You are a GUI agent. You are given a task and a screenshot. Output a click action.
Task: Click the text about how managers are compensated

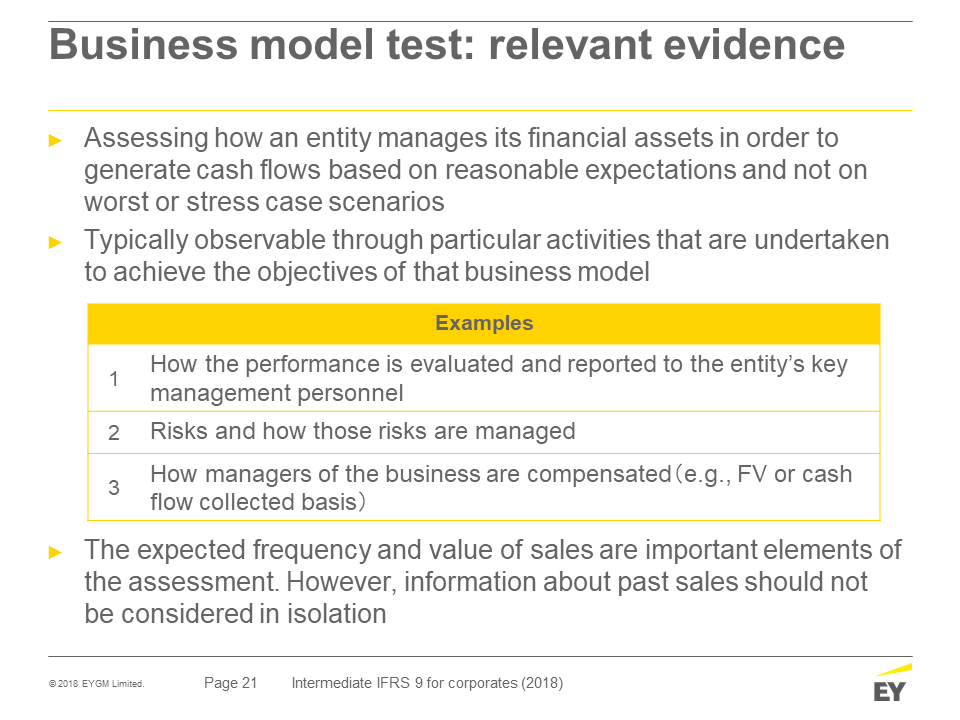pos(501,487)
